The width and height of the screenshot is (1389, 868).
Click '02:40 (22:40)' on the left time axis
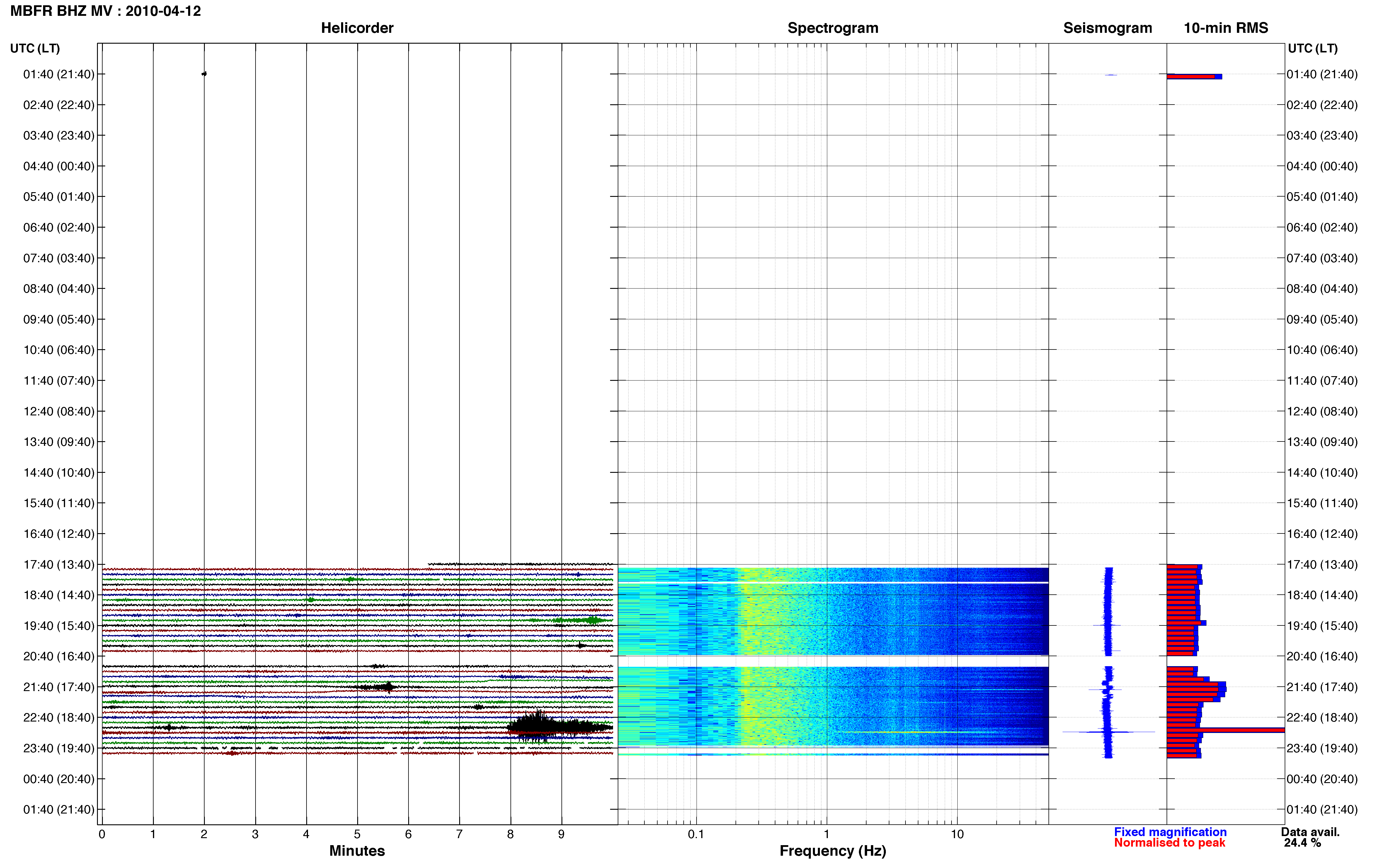(59, 105)
